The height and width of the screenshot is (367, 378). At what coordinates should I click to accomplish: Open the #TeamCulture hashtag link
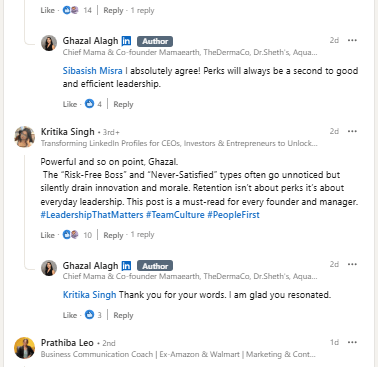click(x=175, y=215)
